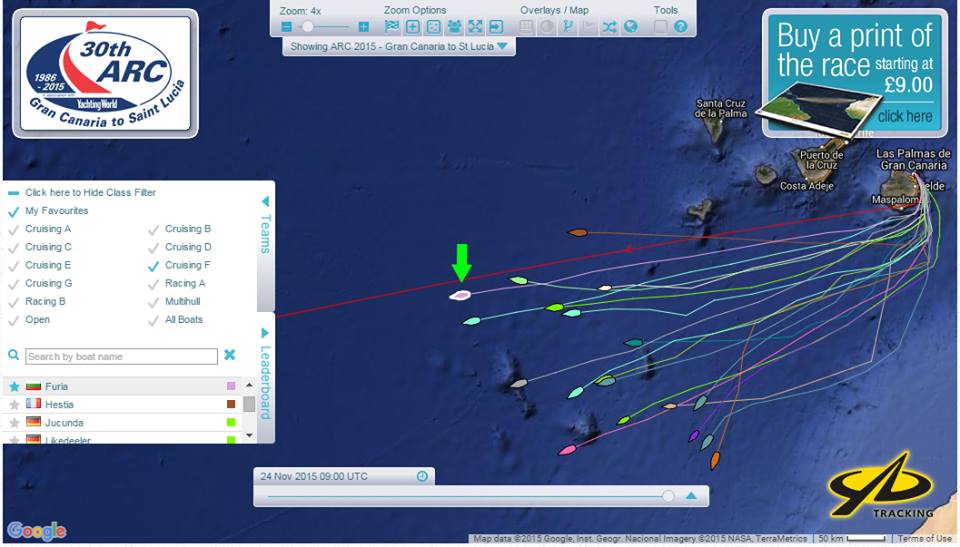The height and width of the screenshot is (547, 960).
Task: Collapse the Teams panel arrow
Action: 265,201
